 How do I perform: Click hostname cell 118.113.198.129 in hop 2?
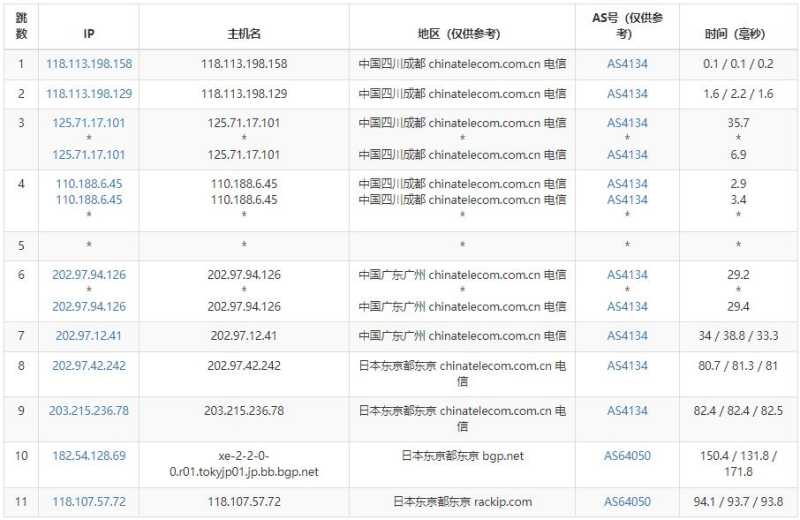point(244,94)
